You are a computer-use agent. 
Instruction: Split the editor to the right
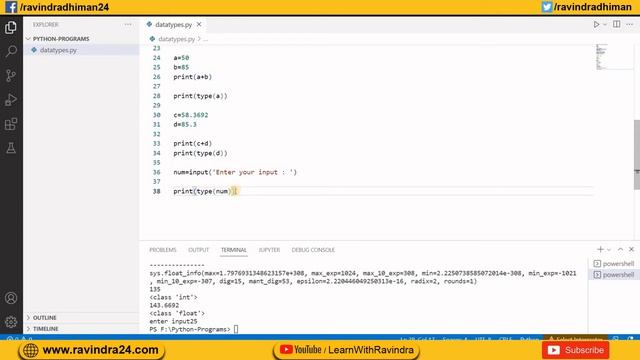point(617,24)
